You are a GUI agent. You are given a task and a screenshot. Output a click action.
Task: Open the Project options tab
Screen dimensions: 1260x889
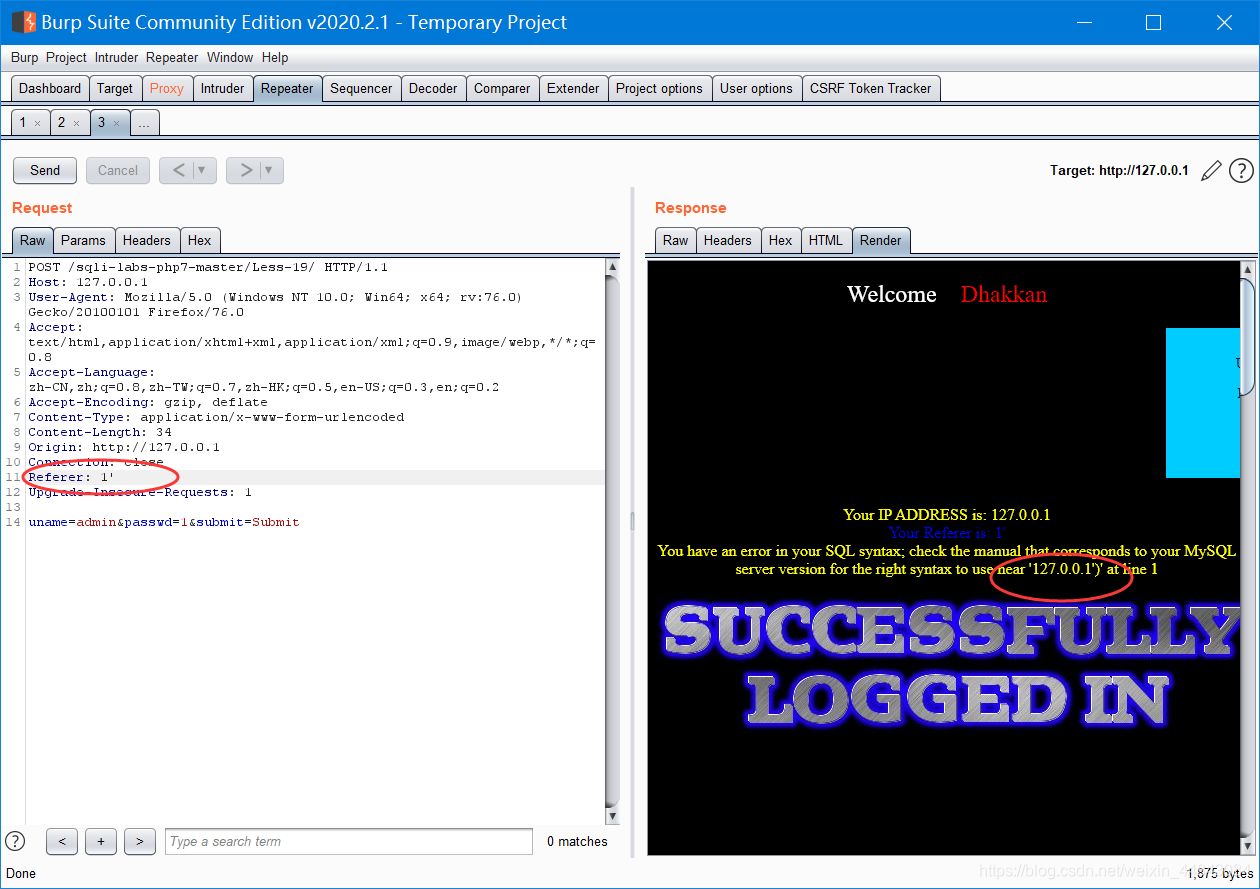pyautogui.click(x=659, y=88)
